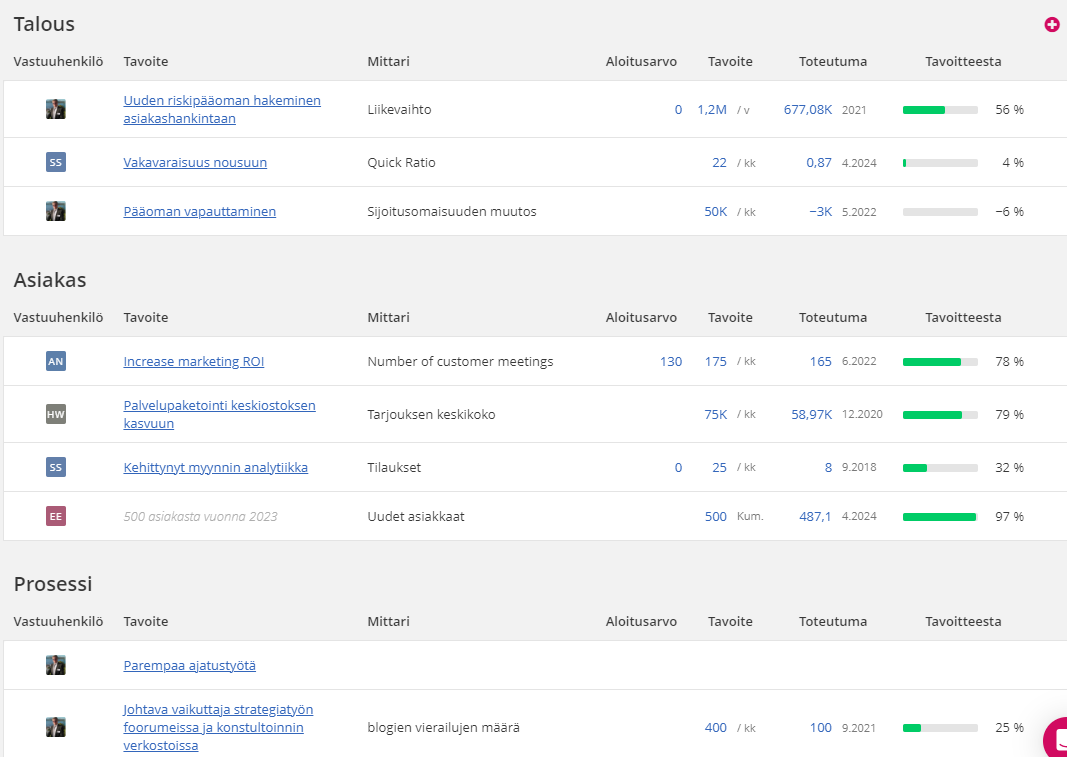This screenshot has width=1067, height=757.
Task: Click the greyed 500 asiakasta vuonna 2023 goal
Action: tap(200, 517)
